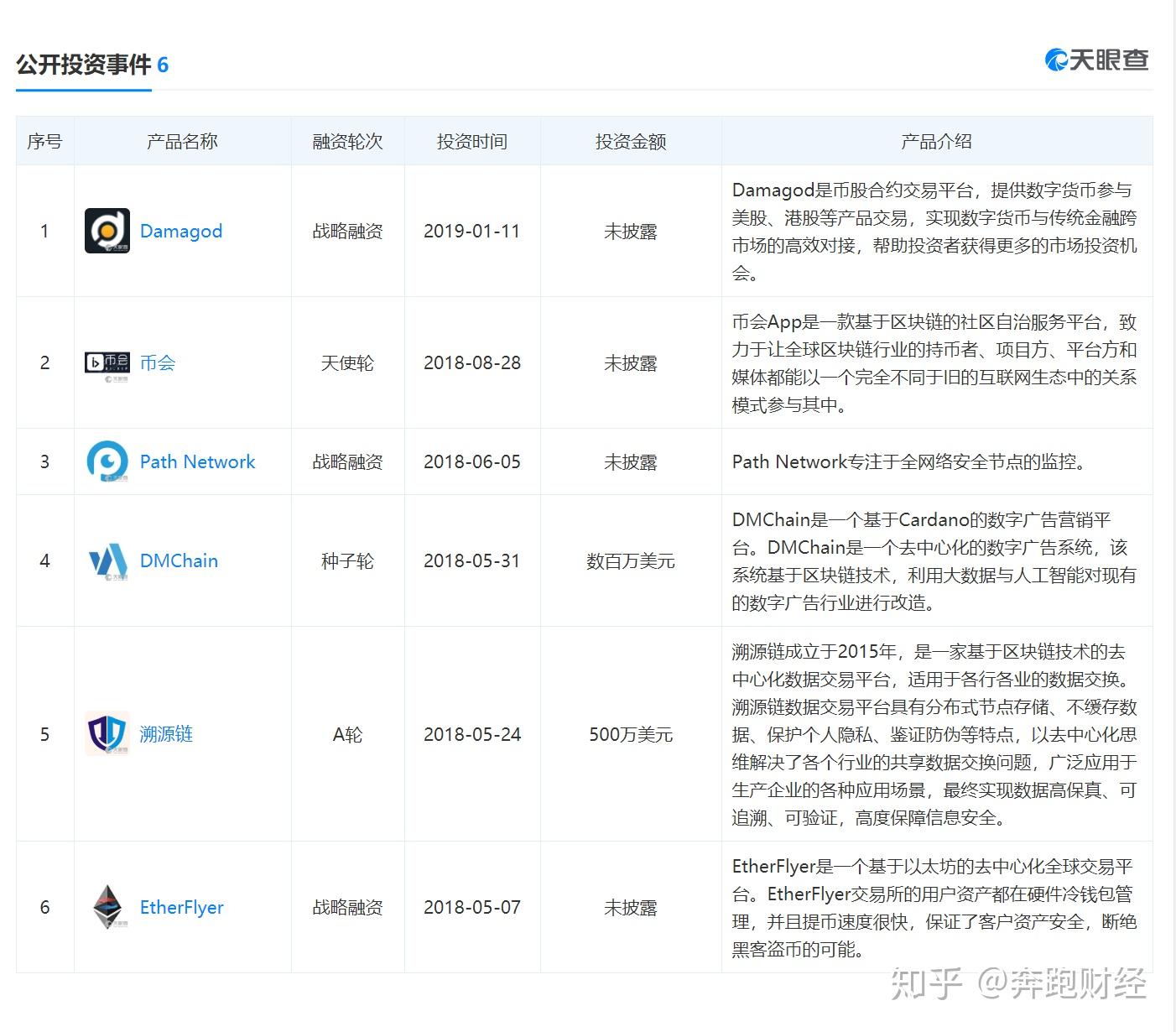Click Damagod's 战略融资 round cell
This screenshot has width=1176, height=1032.
tap(347, 231)
